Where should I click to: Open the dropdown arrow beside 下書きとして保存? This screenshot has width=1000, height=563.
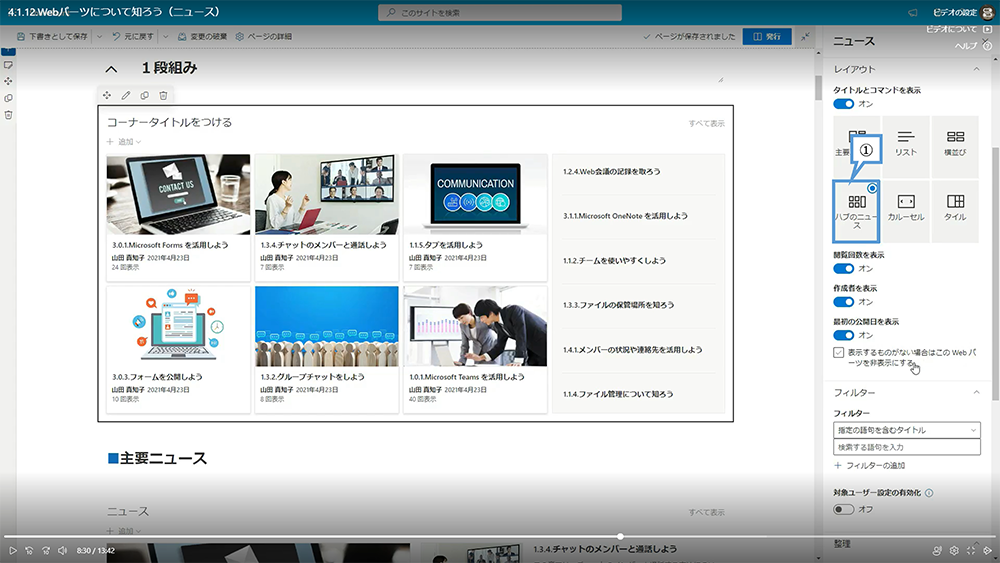pos(99,36)
